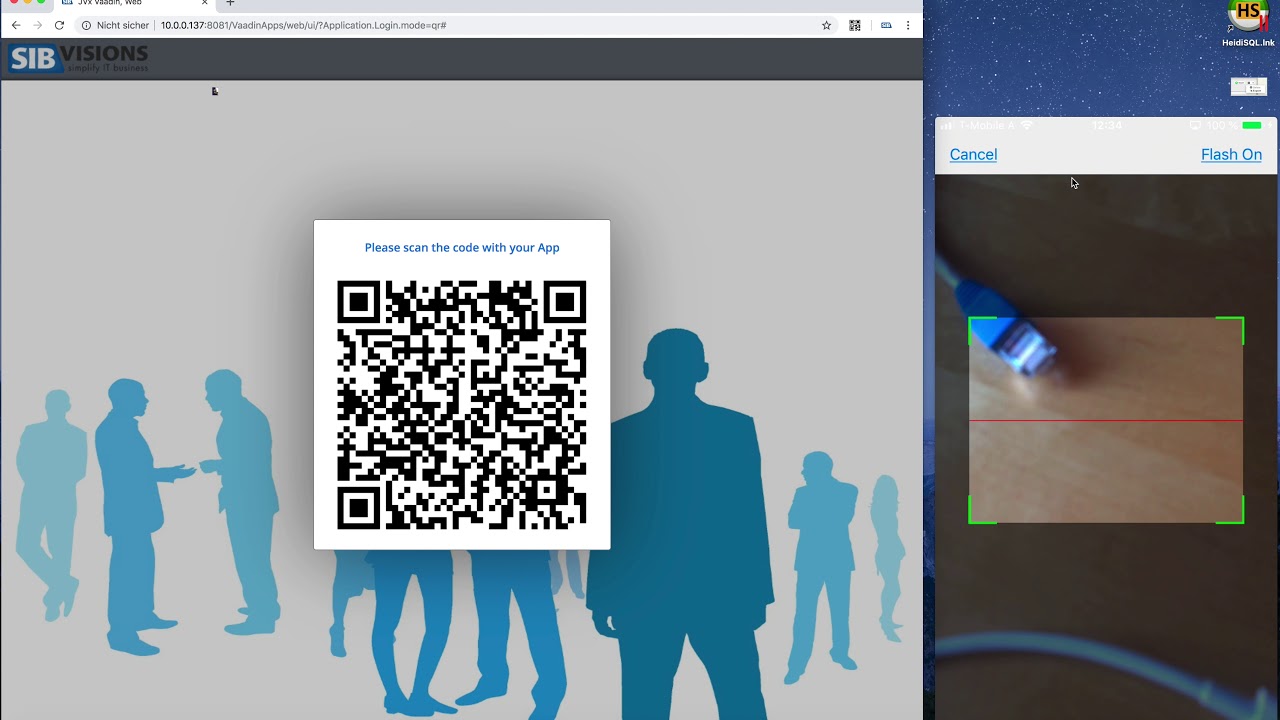Select the JVx Vaadin Web tab

click(x=133, y=4)
